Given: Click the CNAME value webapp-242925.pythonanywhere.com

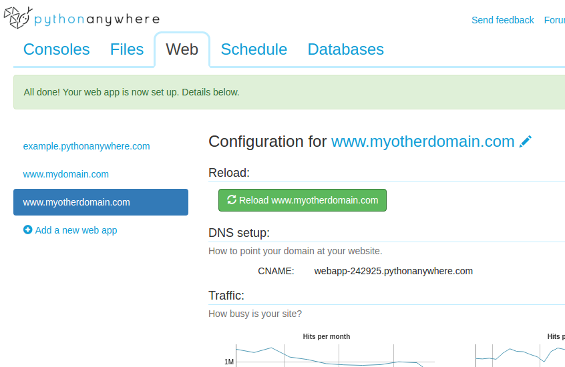Looking at the screenshot, I should coord(393,271).
